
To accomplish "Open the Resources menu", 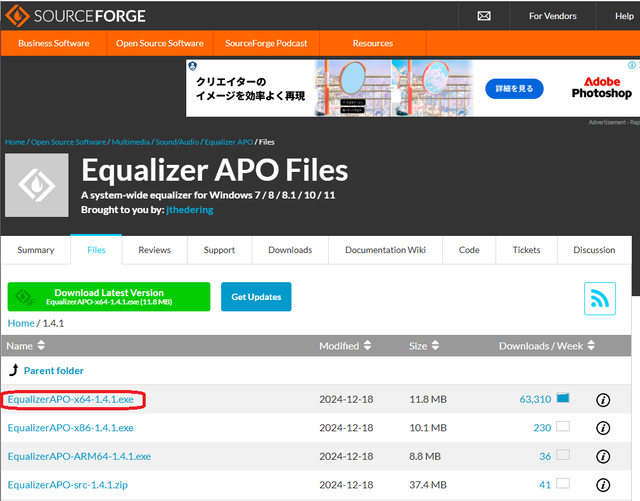I will click(373, 43).
